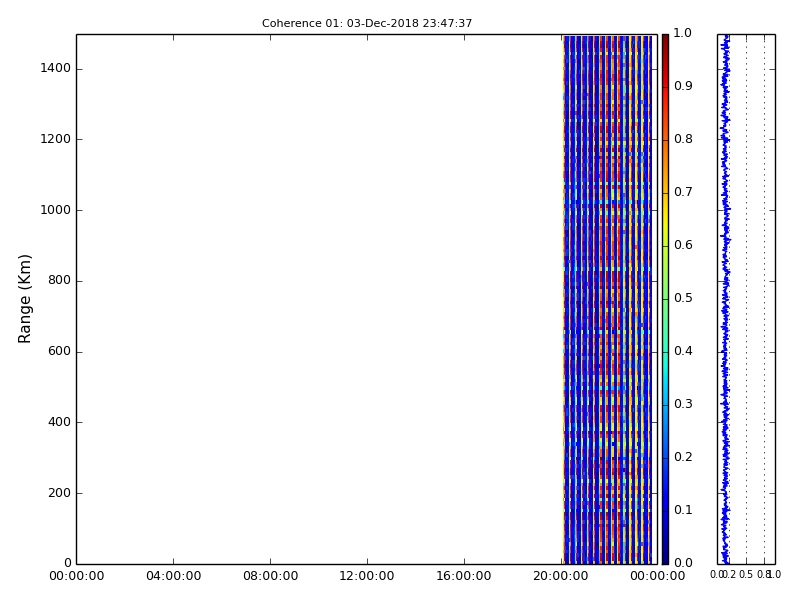Click the colorbar 1.0 label
This screenshot has width=800, height=600.
[x=683, y=33]
